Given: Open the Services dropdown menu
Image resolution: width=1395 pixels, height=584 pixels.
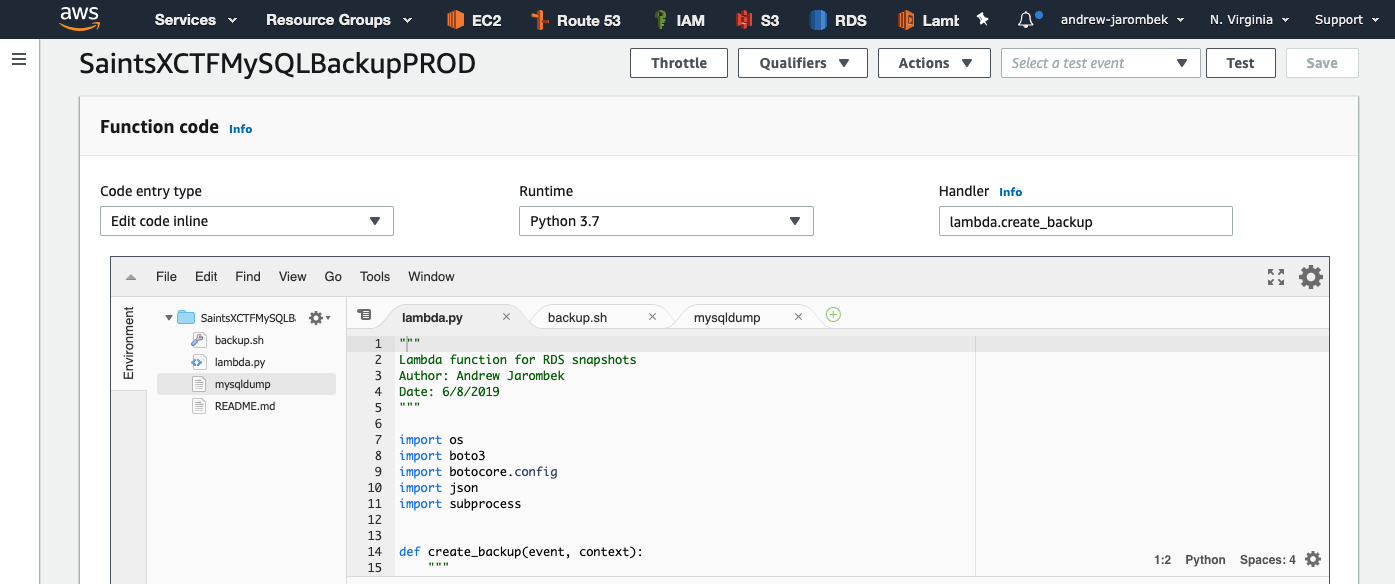Looking at the screenshot, I should [x=196, y=19].
